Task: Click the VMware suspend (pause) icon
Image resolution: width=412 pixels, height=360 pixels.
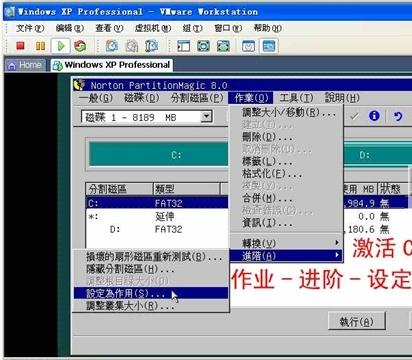Action: [x=40, y=46]
